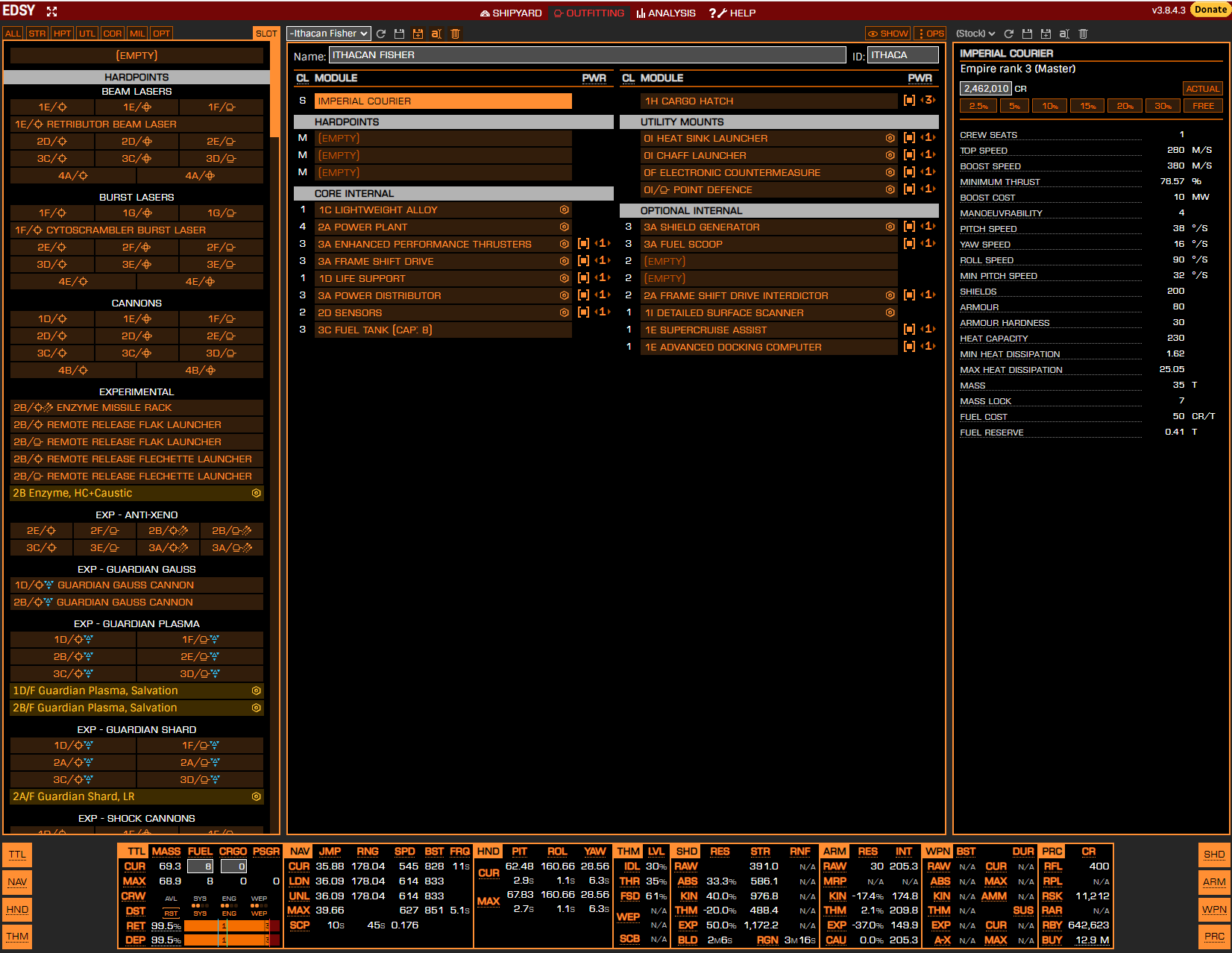Click the ship ID input field

click(903, 55)
